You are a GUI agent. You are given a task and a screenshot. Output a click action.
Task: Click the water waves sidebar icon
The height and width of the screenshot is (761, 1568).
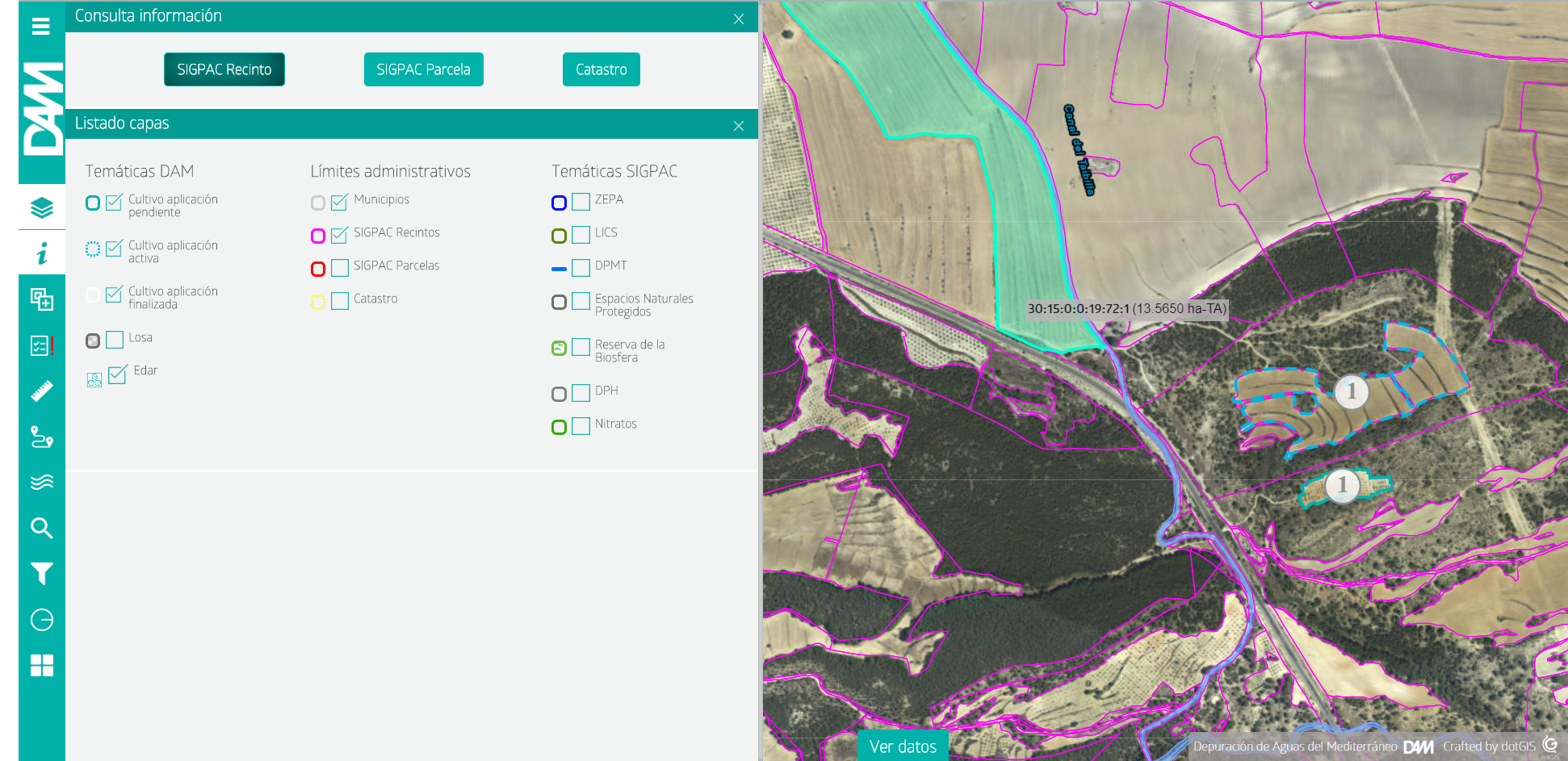[x=41, y=483]
